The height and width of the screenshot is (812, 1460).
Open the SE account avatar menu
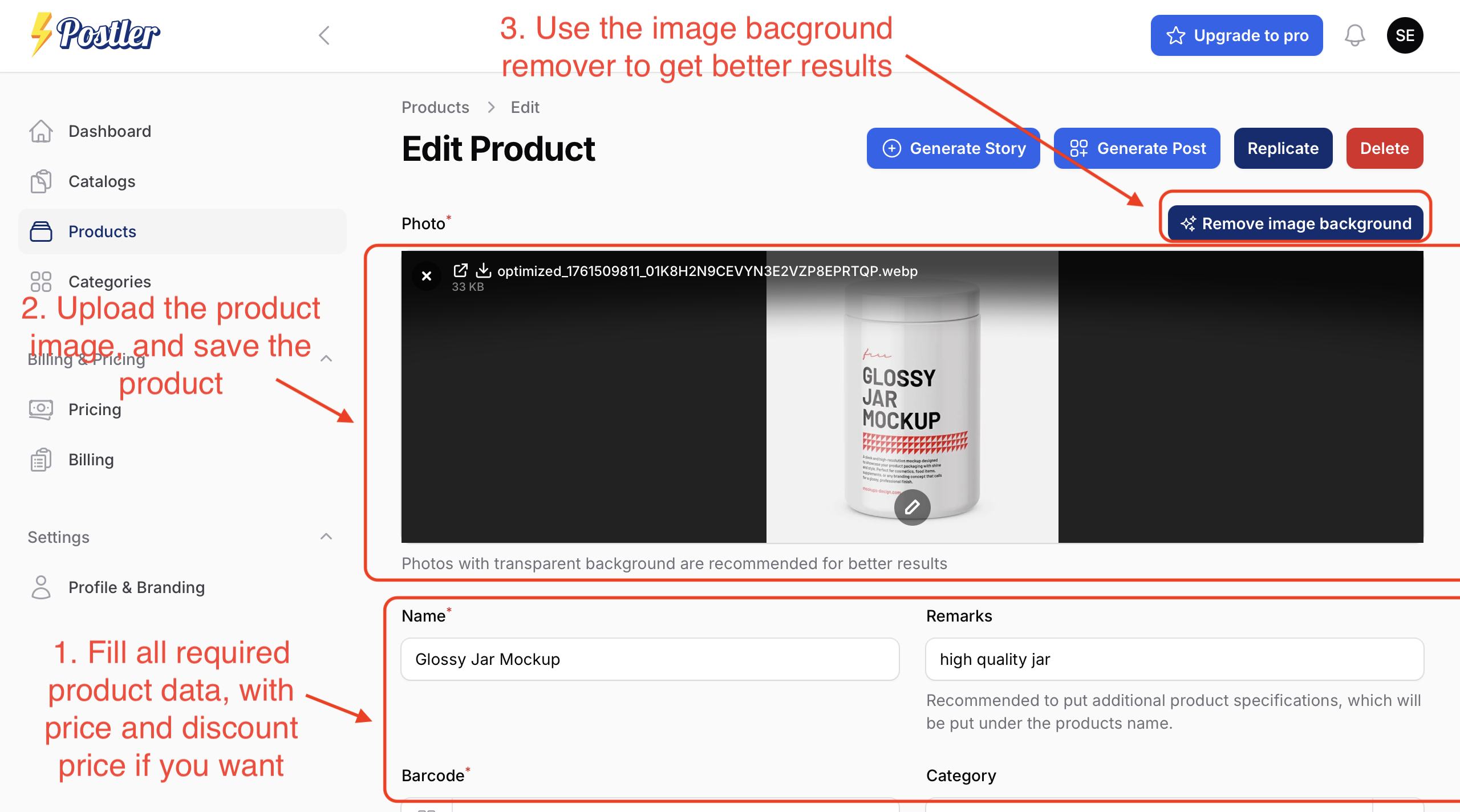(1405, 35)
